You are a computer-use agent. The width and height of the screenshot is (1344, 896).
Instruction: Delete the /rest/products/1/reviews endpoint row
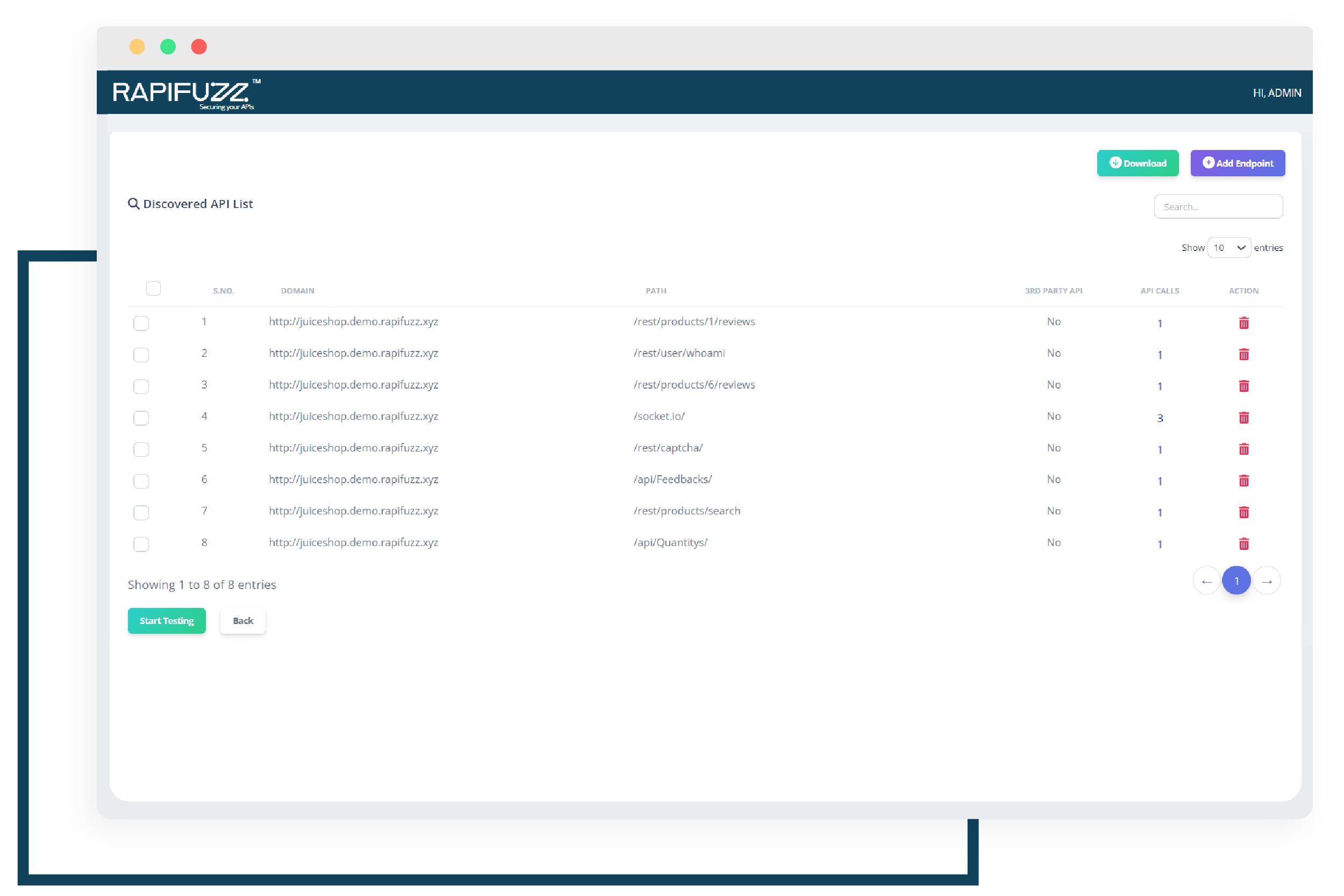coord(1243,323)
